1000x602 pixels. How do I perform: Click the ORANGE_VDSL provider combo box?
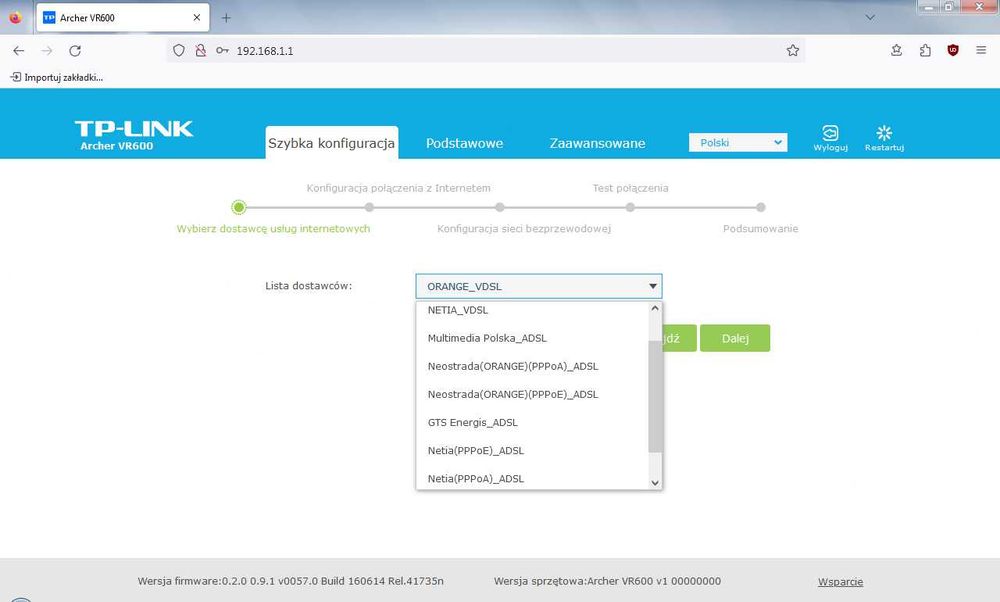coord(539,286)
